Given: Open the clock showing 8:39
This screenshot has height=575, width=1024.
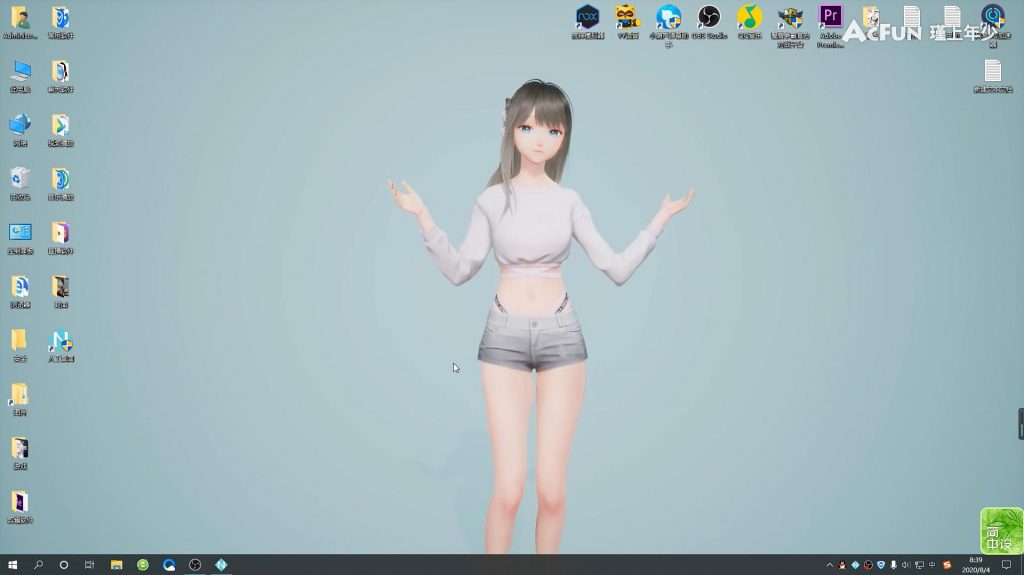Looking at the screenshot, I should [976, 565].
